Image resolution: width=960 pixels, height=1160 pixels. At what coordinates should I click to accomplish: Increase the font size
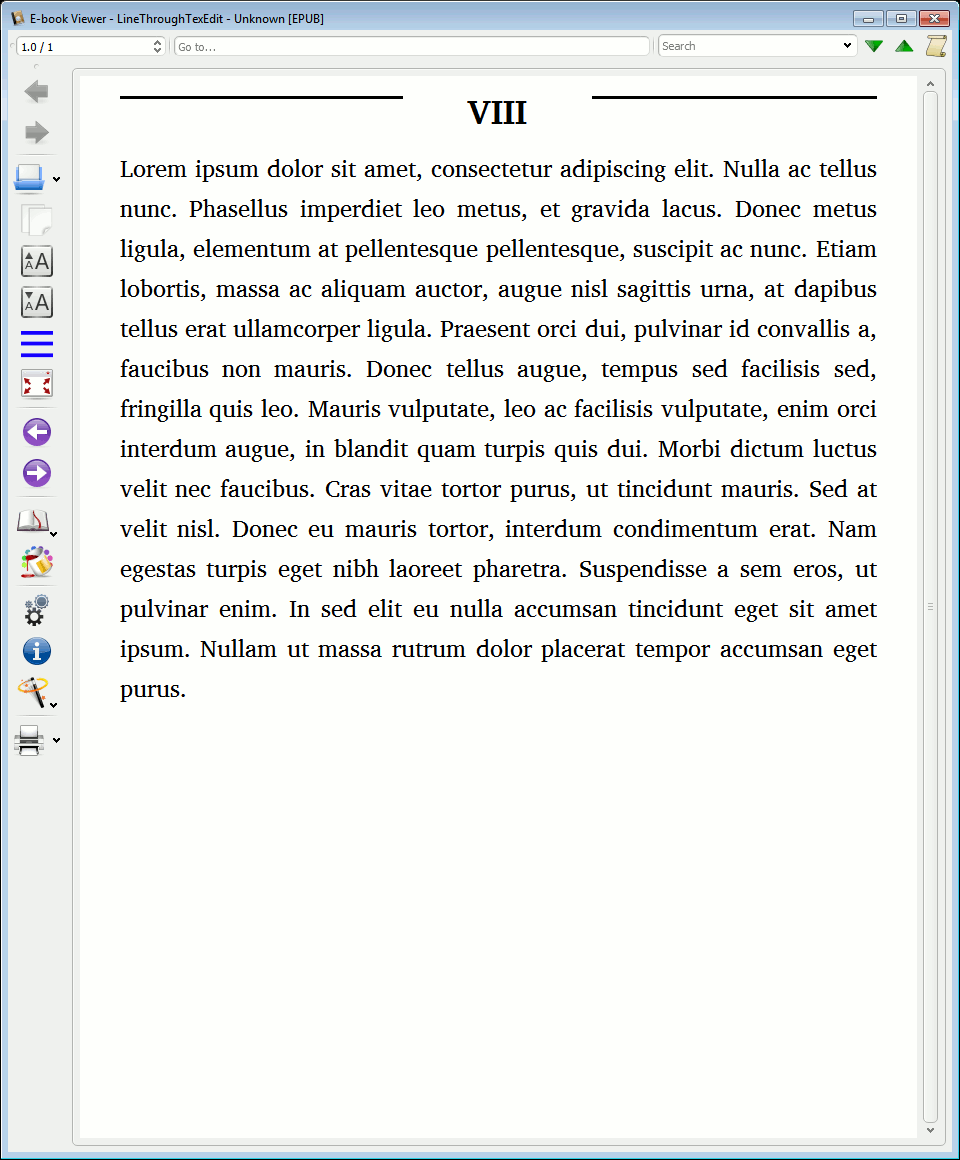pyautogui.click(x=36, y=261)
